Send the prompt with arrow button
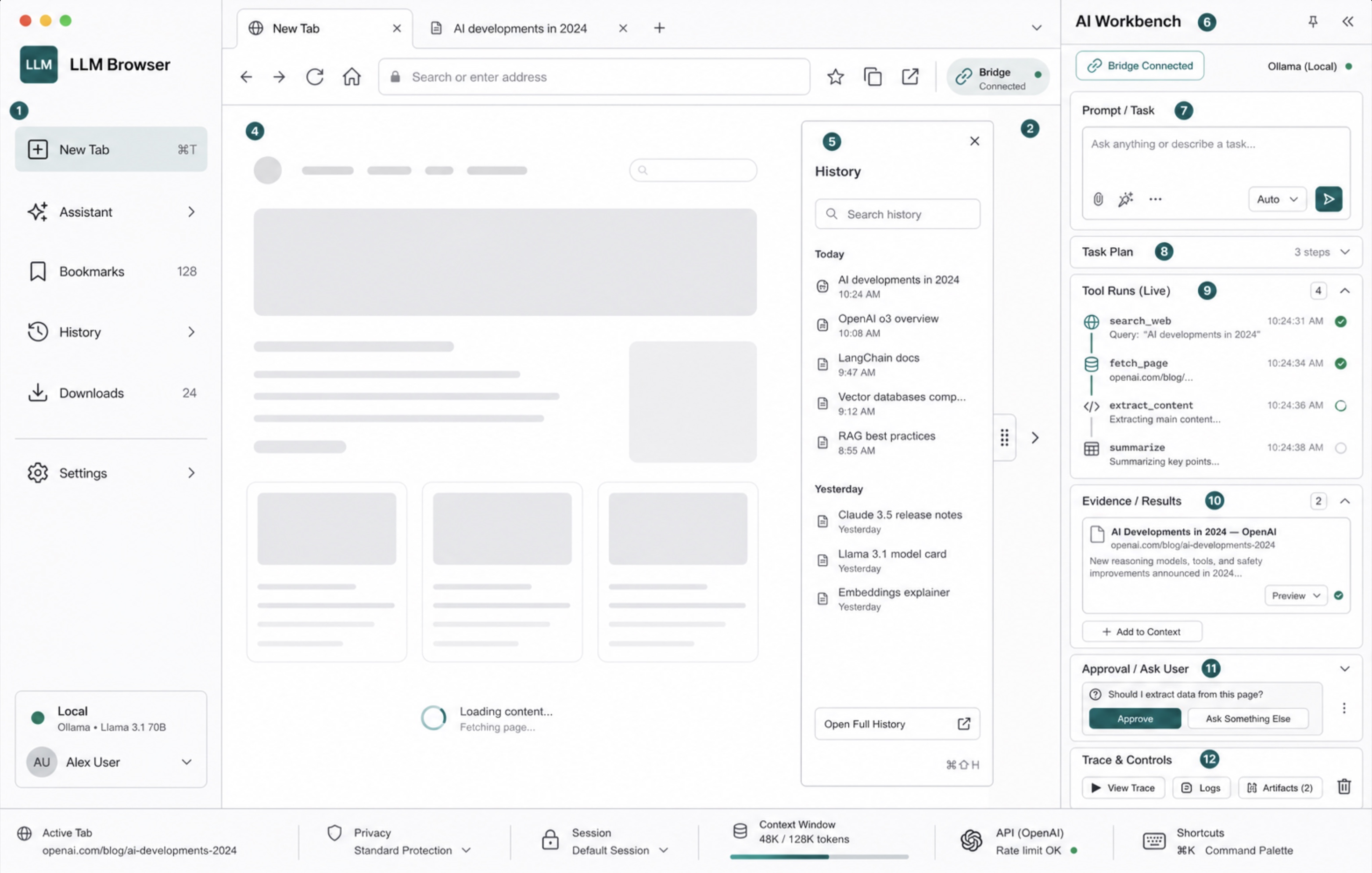The width and height of the screenshot is (1372, 873). (1328, 199)
